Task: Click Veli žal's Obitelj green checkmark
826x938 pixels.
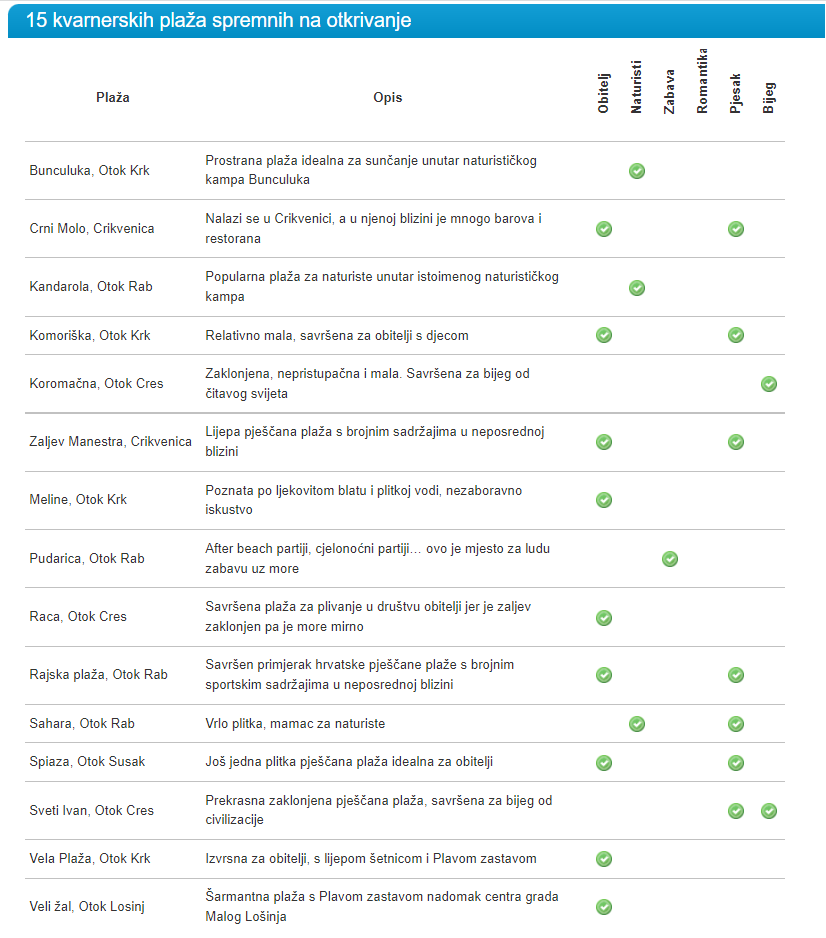Action: (604, 907)
